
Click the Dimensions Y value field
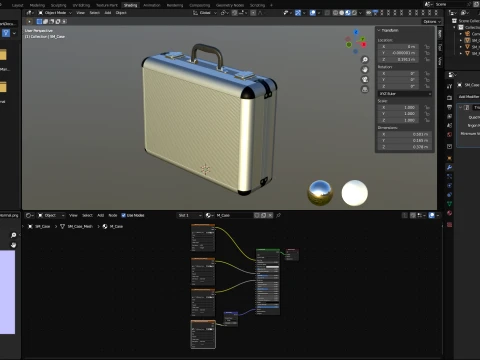pyautogui.click(x=405, y=140)
